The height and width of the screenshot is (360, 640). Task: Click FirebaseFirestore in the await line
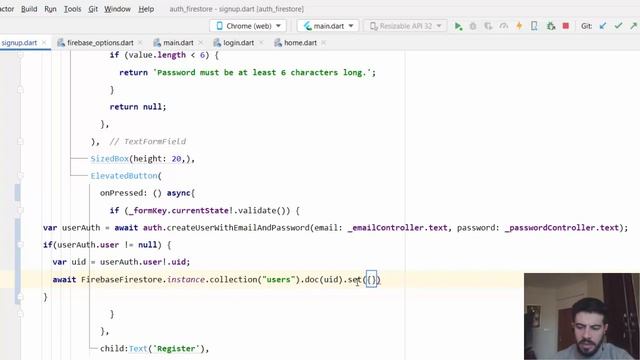tap(122, 280)
